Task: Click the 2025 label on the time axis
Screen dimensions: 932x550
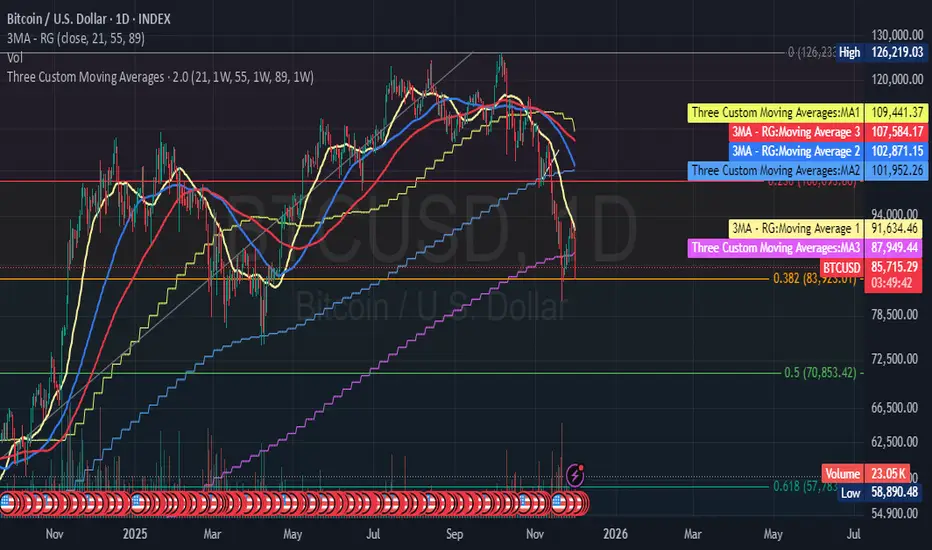Action: coord(135,534)
